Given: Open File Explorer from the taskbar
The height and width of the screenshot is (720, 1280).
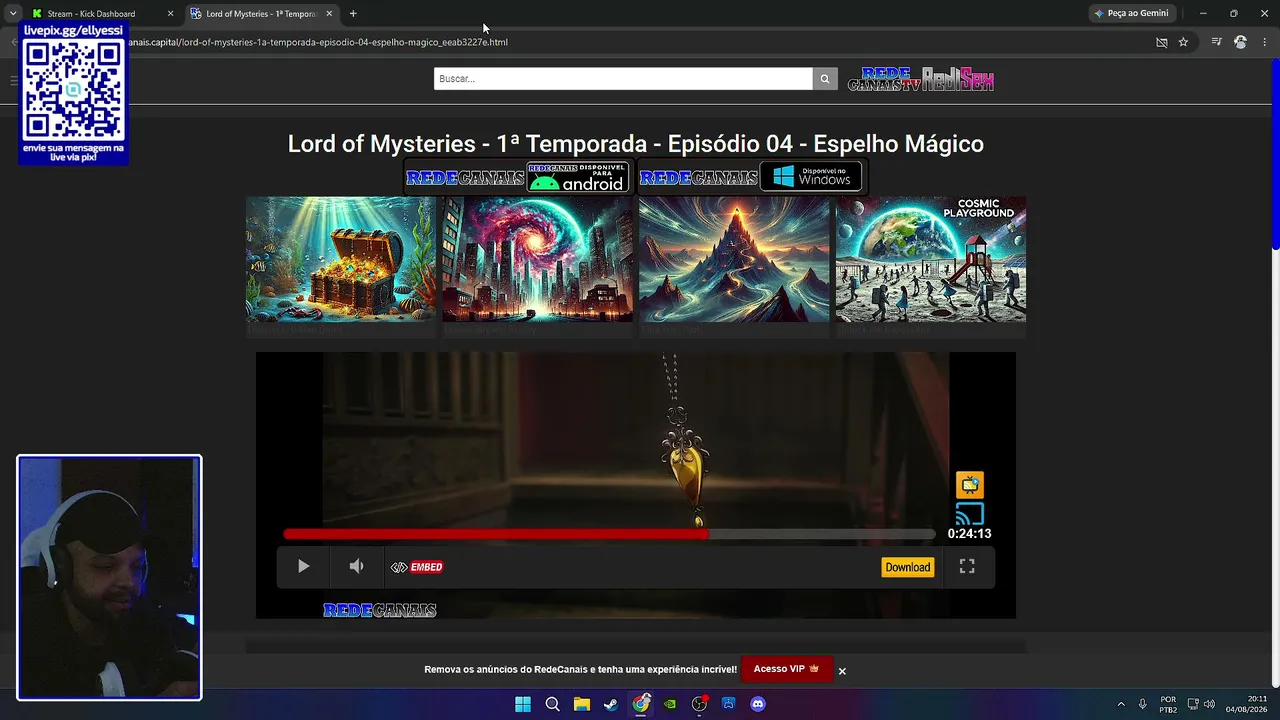Looking at the screenshot, I should (x=582, y=704).
